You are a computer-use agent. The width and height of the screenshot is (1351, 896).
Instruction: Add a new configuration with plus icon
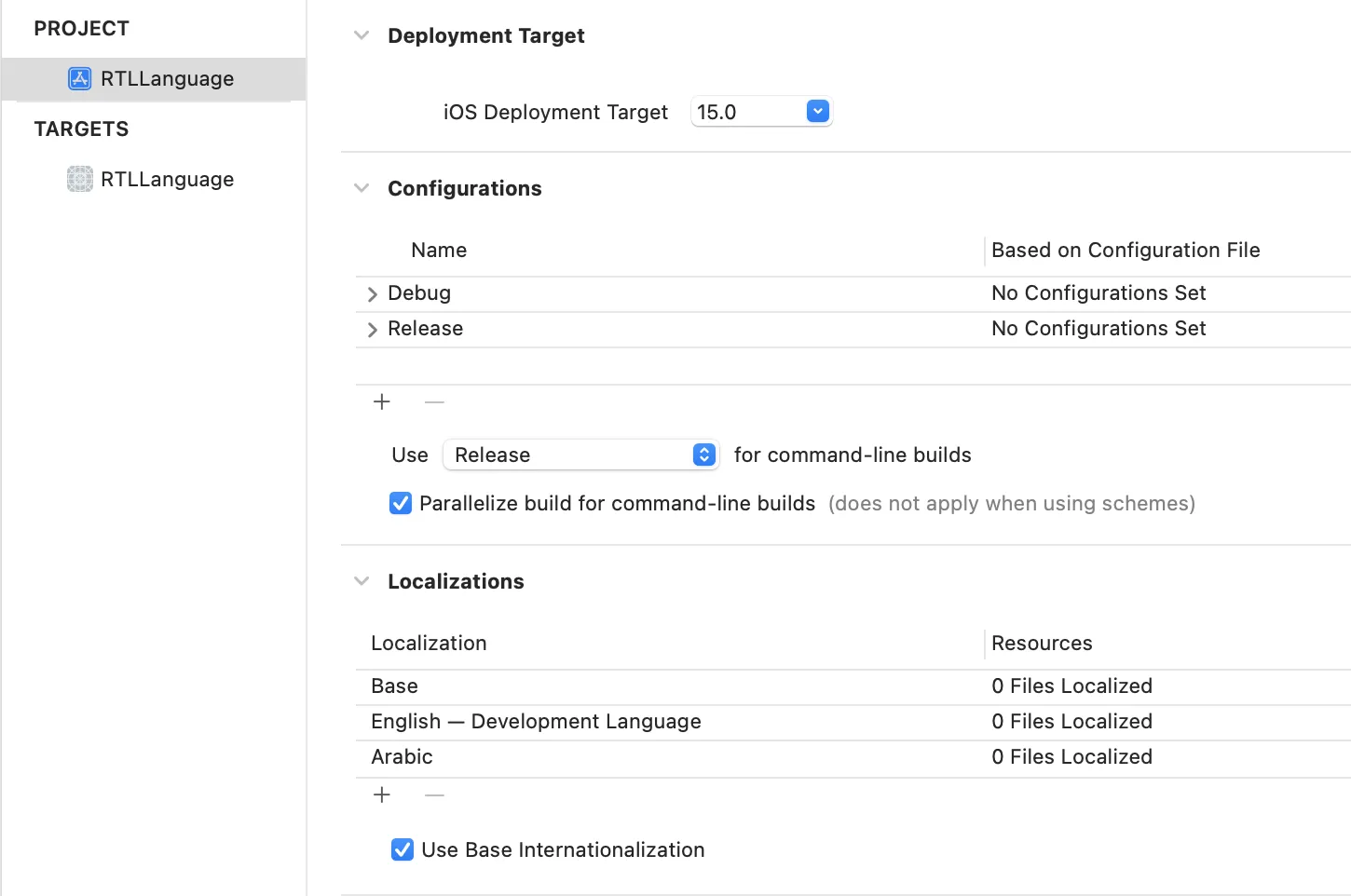382,402
